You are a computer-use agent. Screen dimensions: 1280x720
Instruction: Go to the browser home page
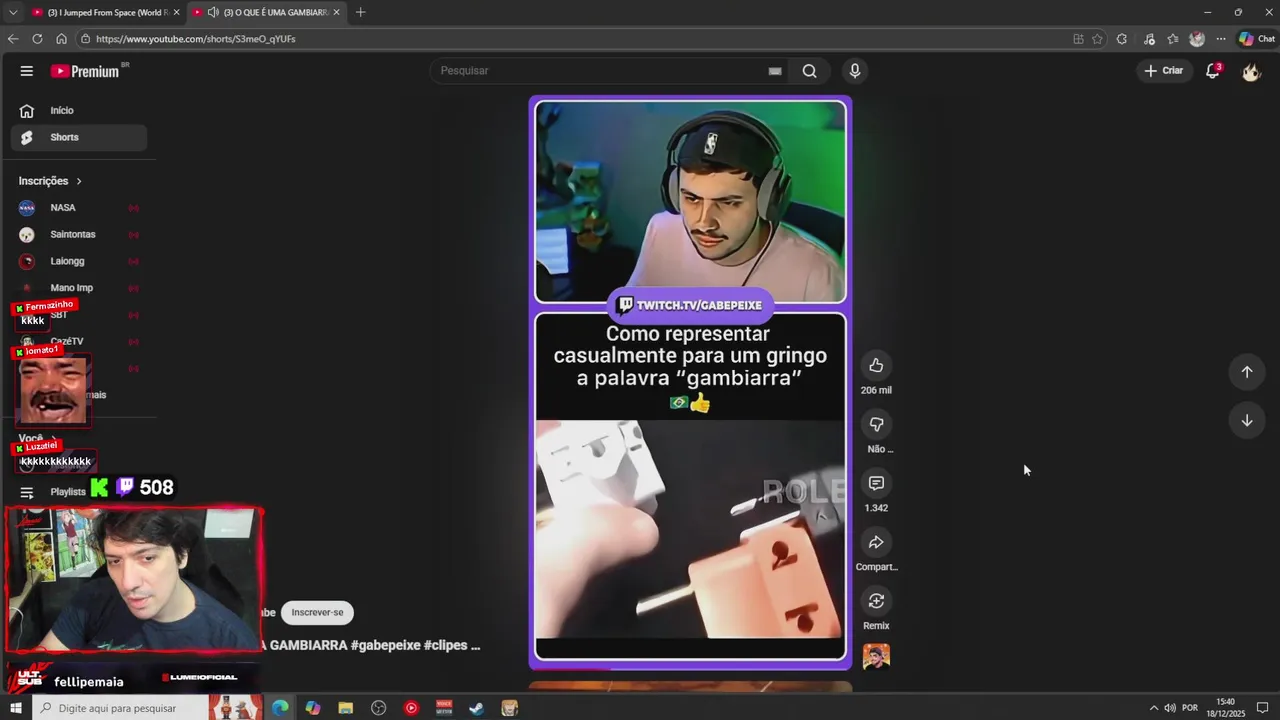[61, 39]
